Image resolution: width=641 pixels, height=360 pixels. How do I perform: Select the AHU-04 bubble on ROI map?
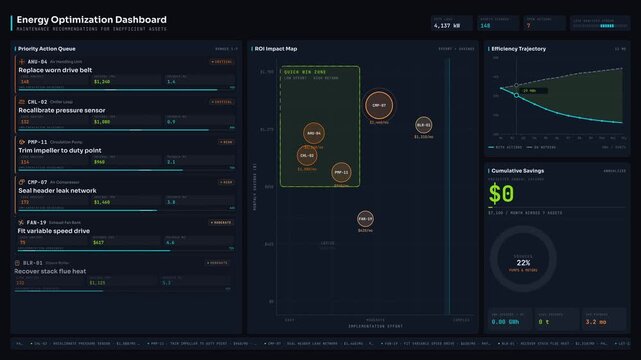tap(314, 133)
